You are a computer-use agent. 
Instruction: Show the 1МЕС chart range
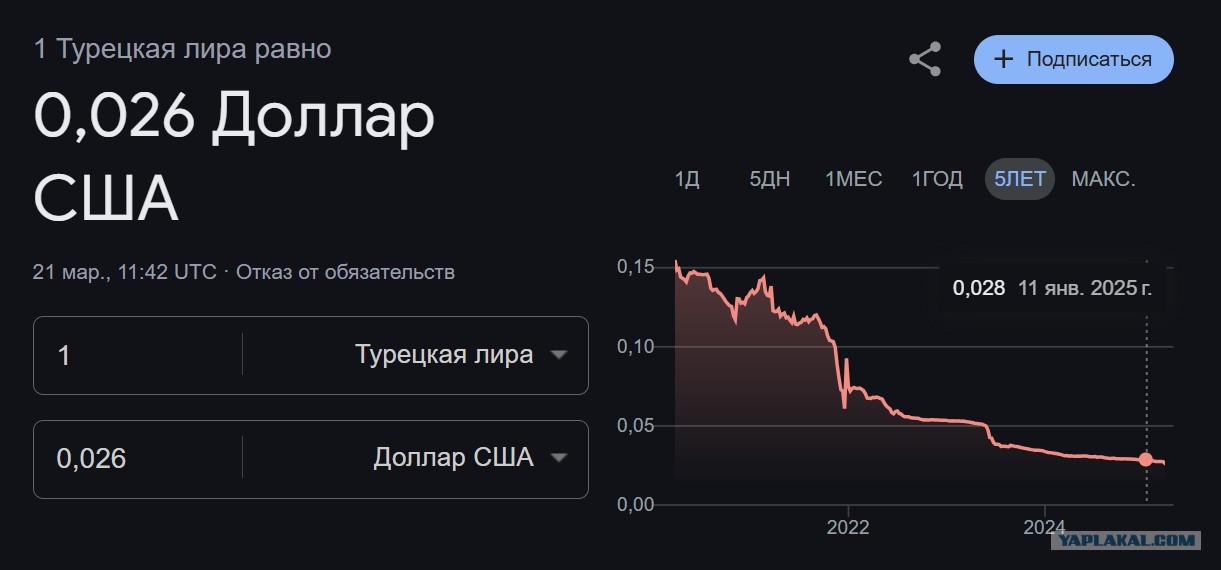[853, 179]
